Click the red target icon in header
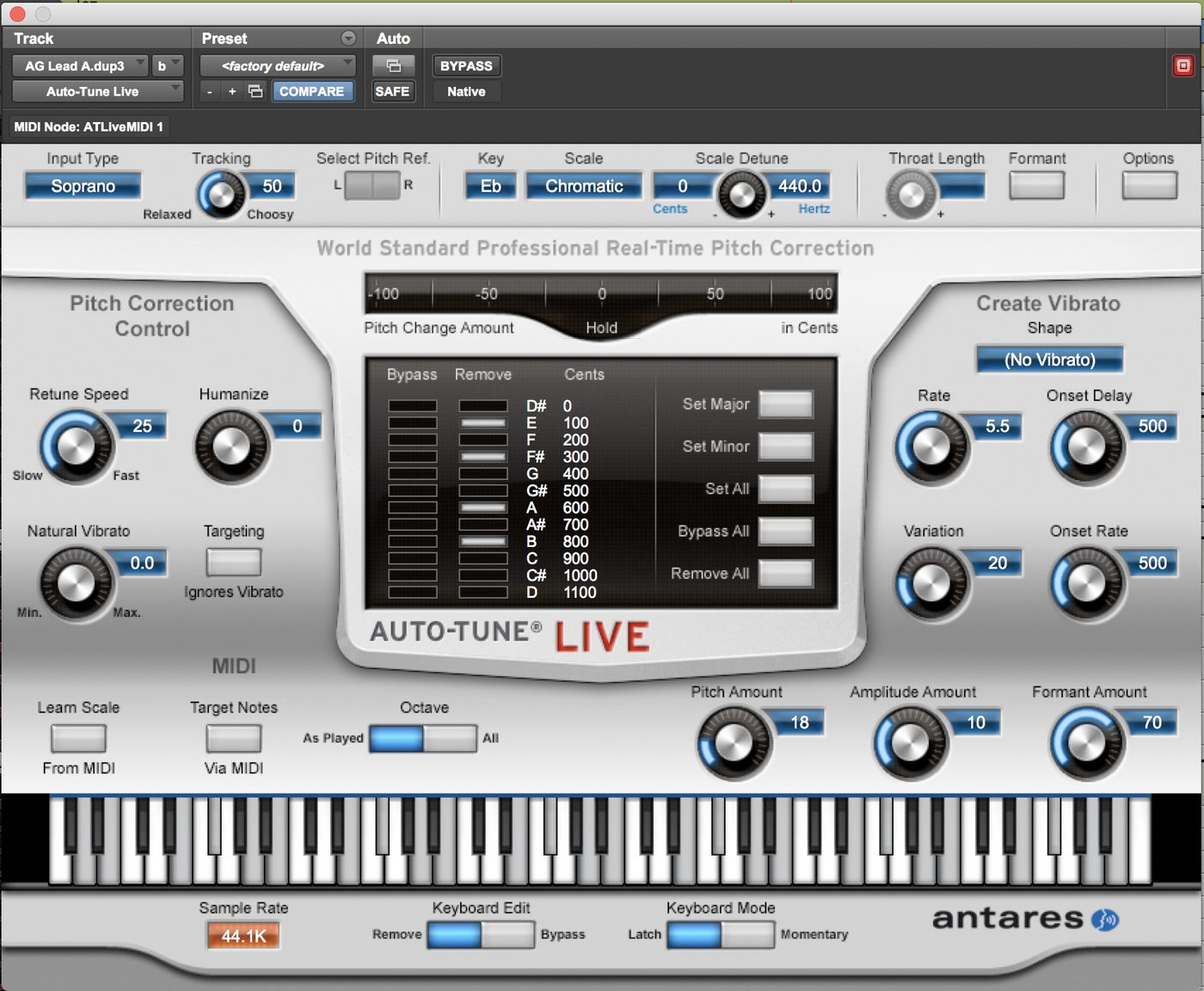Viewport: 1204px width, 991px height. pos(1183,65)
